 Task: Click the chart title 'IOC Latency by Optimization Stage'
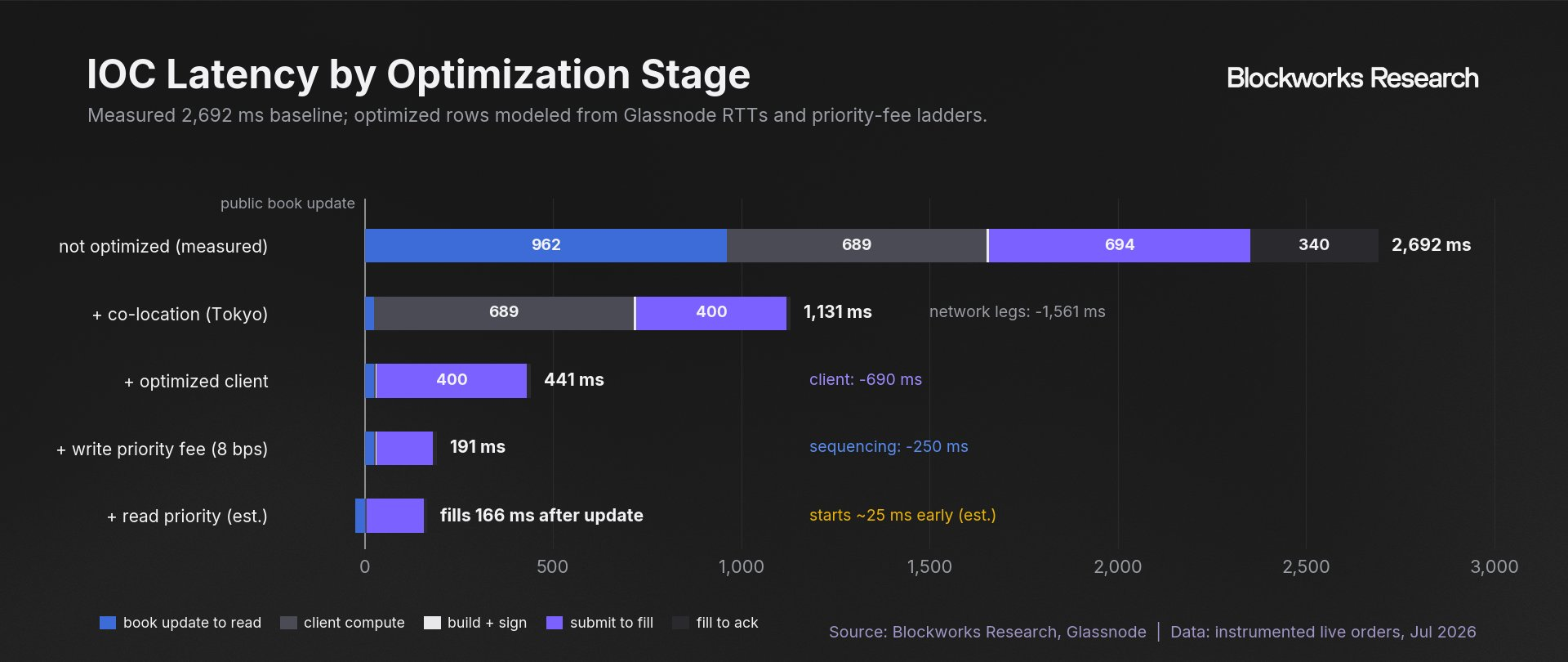(x=418, y=75)
